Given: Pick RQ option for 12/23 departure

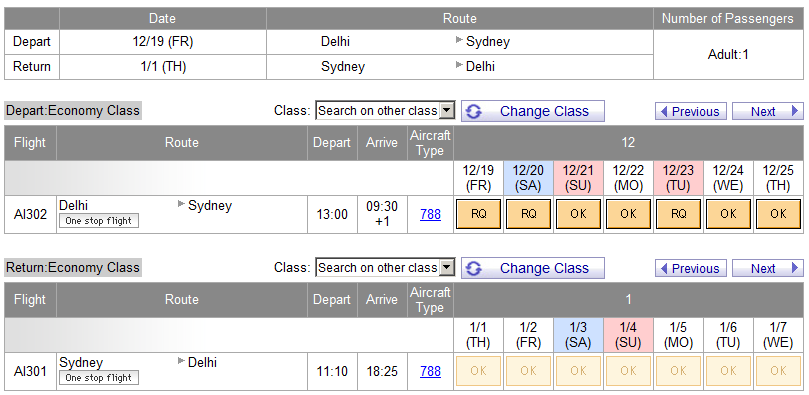Looking at the screenshot, I should pyautogui.click(x=678, y=214).
